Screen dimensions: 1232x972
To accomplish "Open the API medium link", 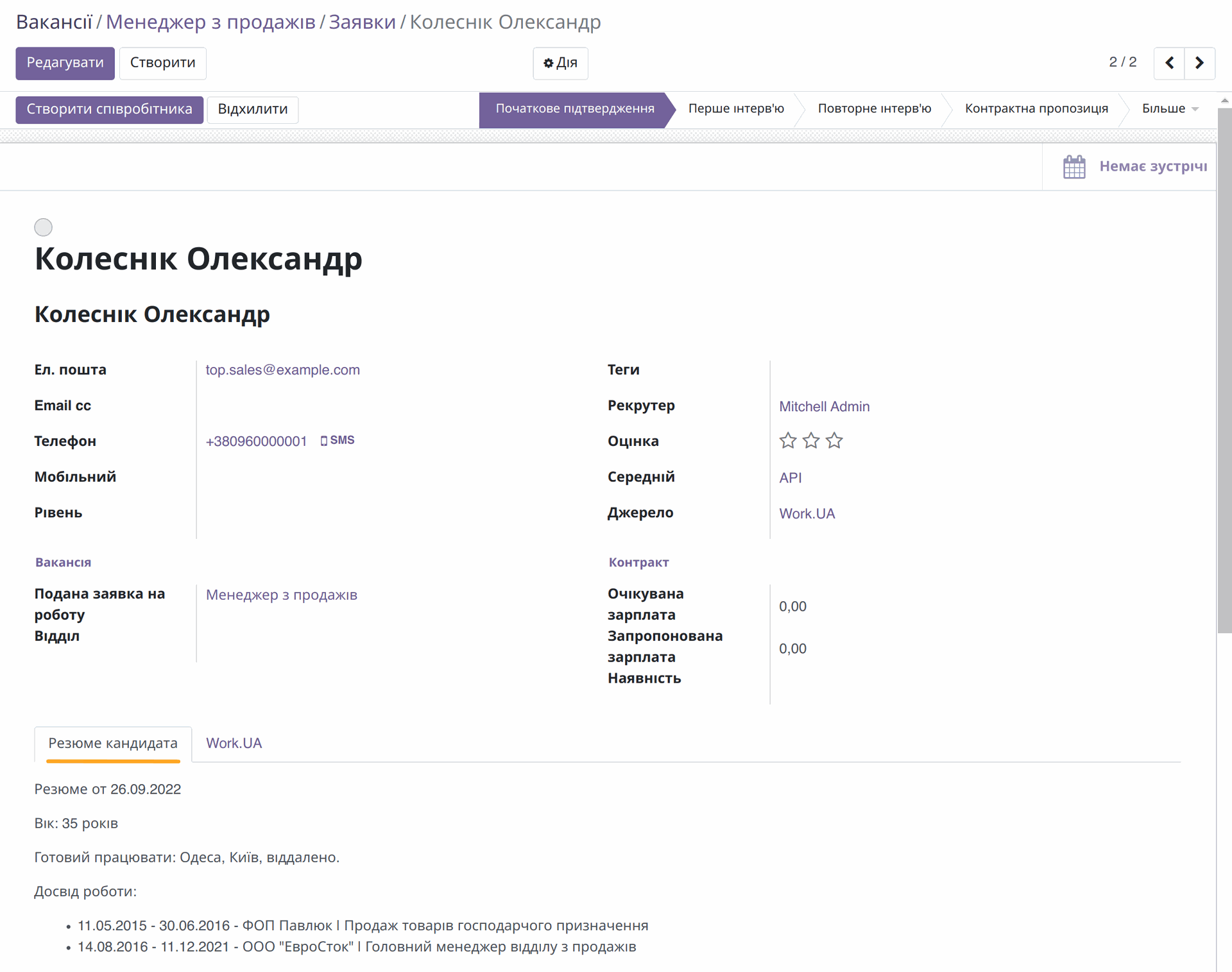I will pos(791,478).
